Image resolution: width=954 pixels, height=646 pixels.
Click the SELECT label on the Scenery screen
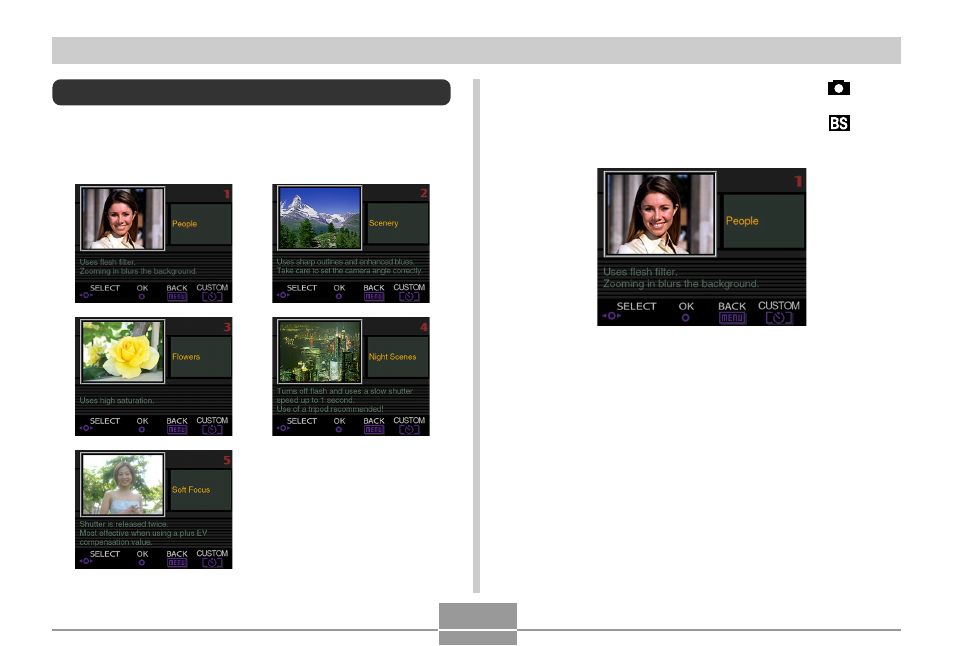pyautogui.click(x=302, y=288)
